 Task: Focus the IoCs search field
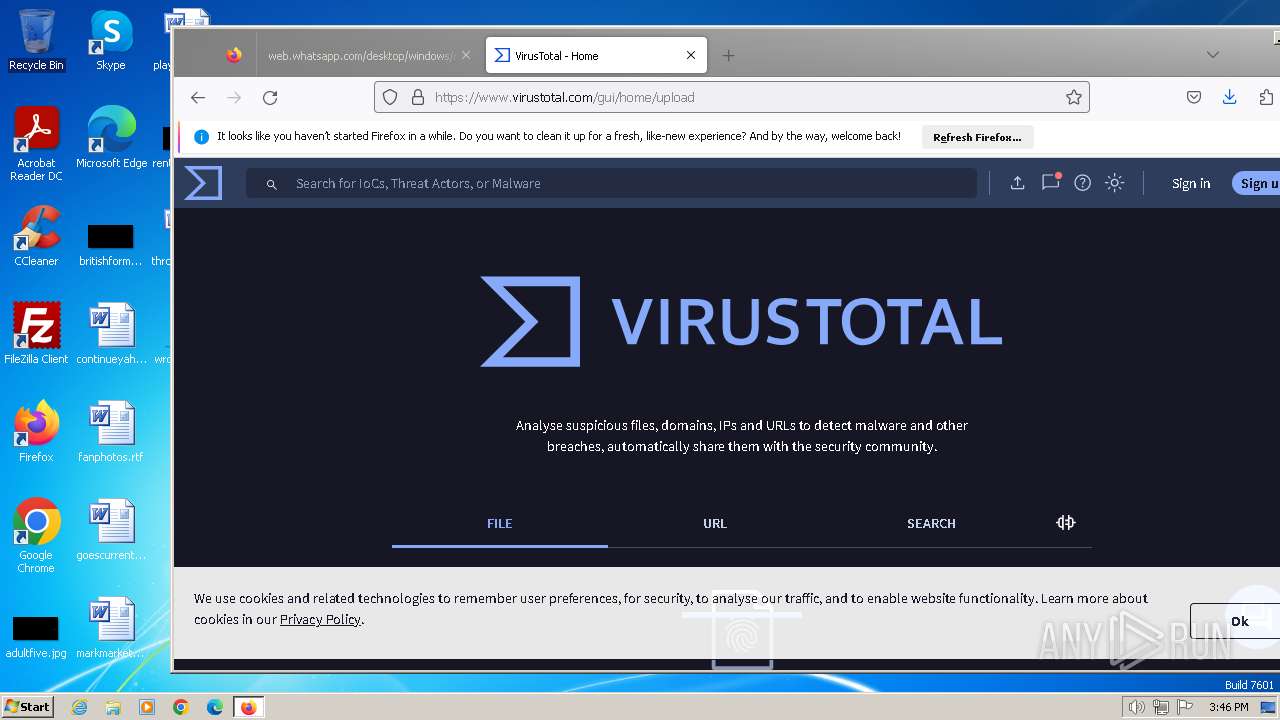(611, 183)
